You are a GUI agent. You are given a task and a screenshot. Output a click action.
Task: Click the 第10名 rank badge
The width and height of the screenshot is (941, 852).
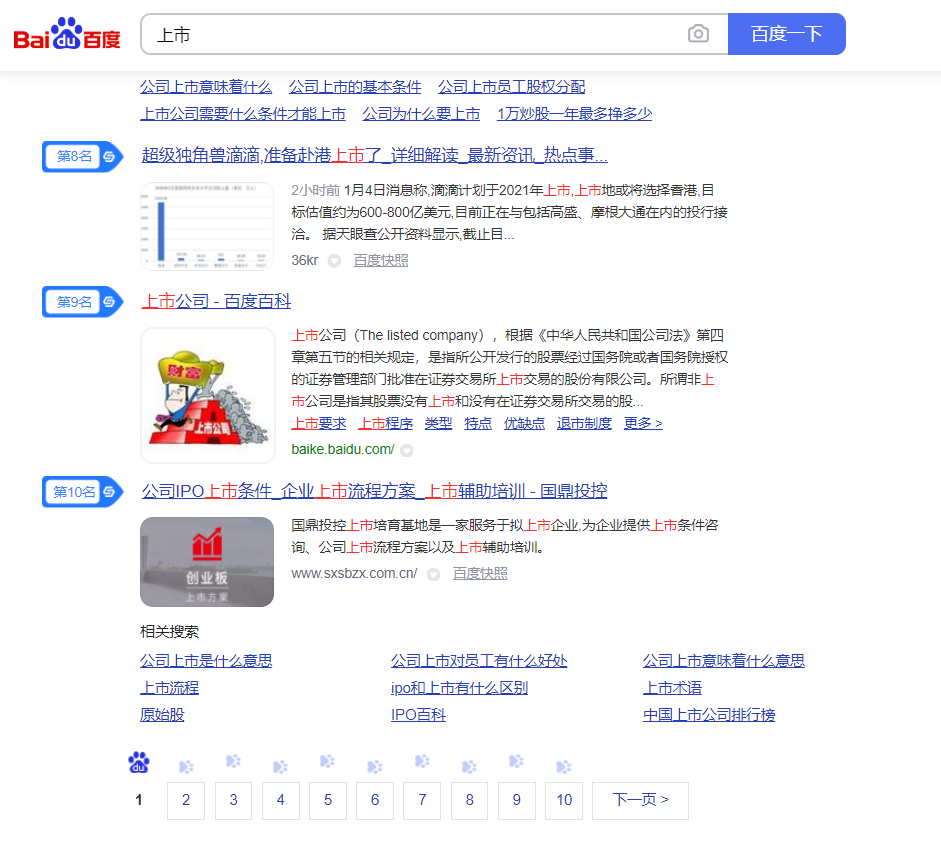click(82, 492)
